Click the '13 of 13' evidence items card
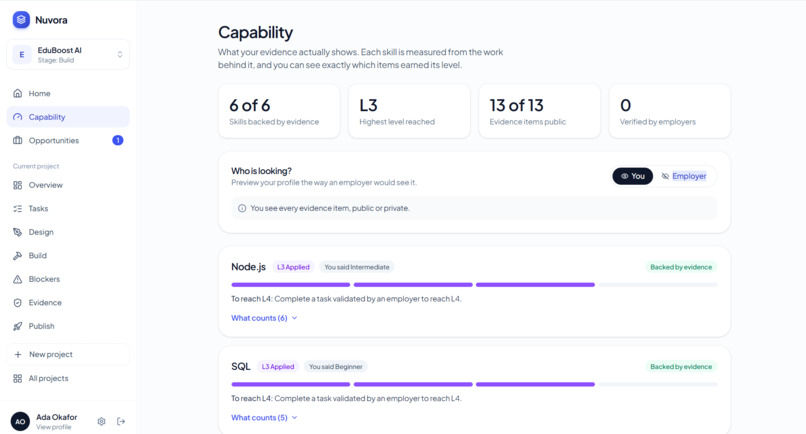The height and width of the screenshot is (434, 806). (539, 111)
